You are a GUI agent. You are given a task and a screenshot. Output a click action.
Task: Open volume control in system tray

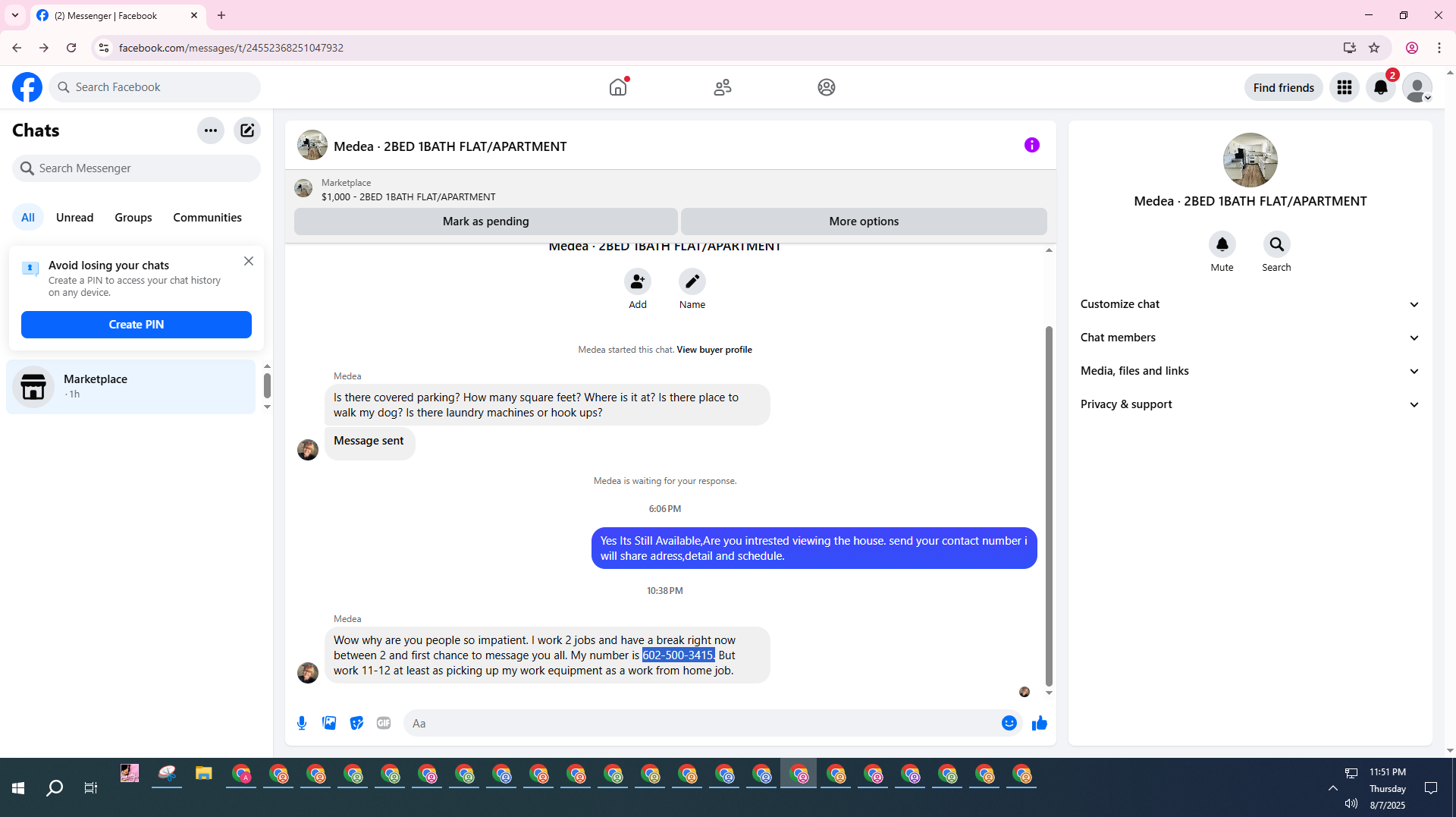(x=1351, y=803)
